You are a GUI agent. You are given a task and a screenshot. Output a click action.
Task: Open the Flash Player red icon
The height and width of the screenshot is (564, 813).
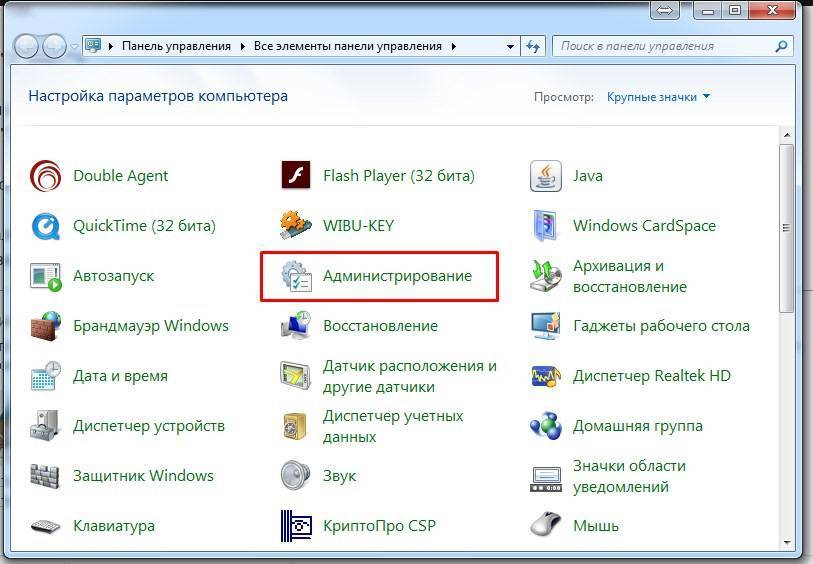tap(296, 175)
